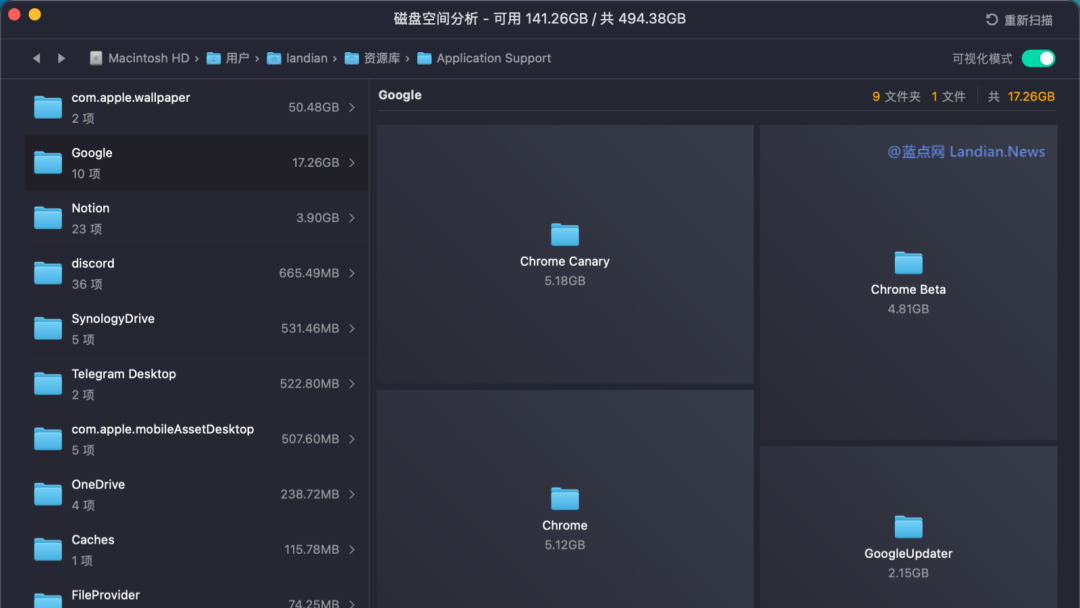Click the '10 项' item count under Google

86,174
